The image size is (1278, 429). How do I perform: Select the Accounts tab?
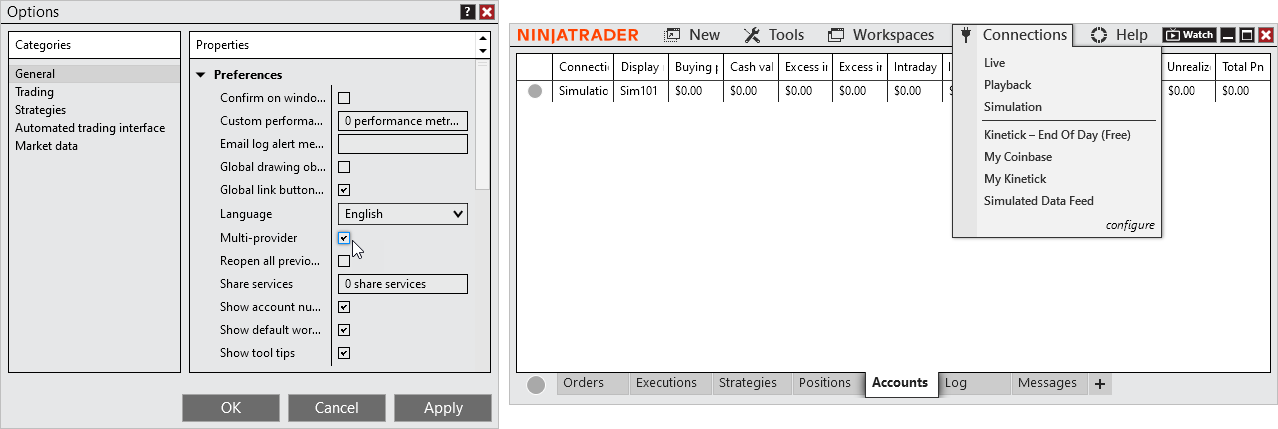coord(901,383)
